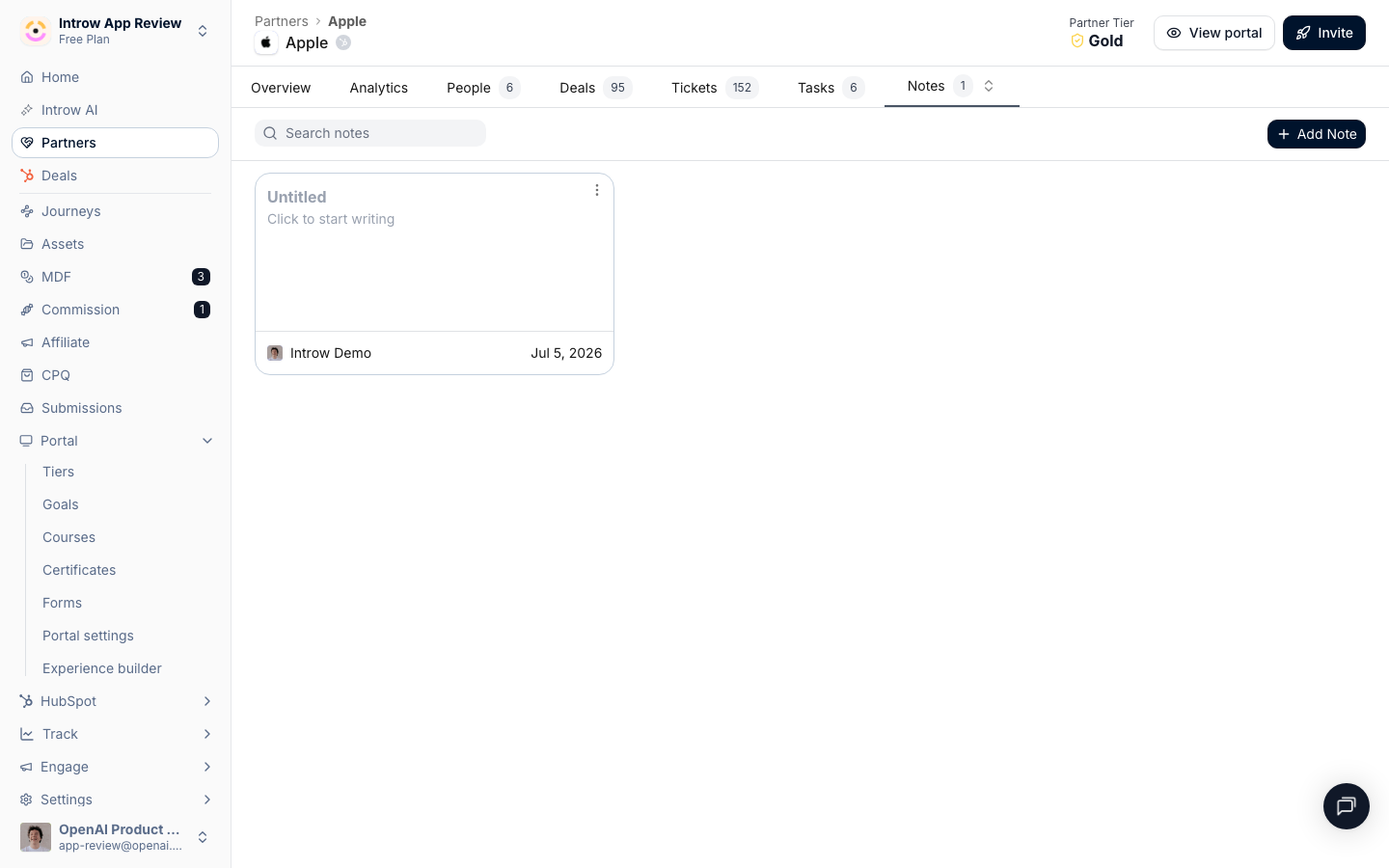This screenshot has width=1389, height=868.
Task: Click the Settings gear icon
Action: point(26,800)
